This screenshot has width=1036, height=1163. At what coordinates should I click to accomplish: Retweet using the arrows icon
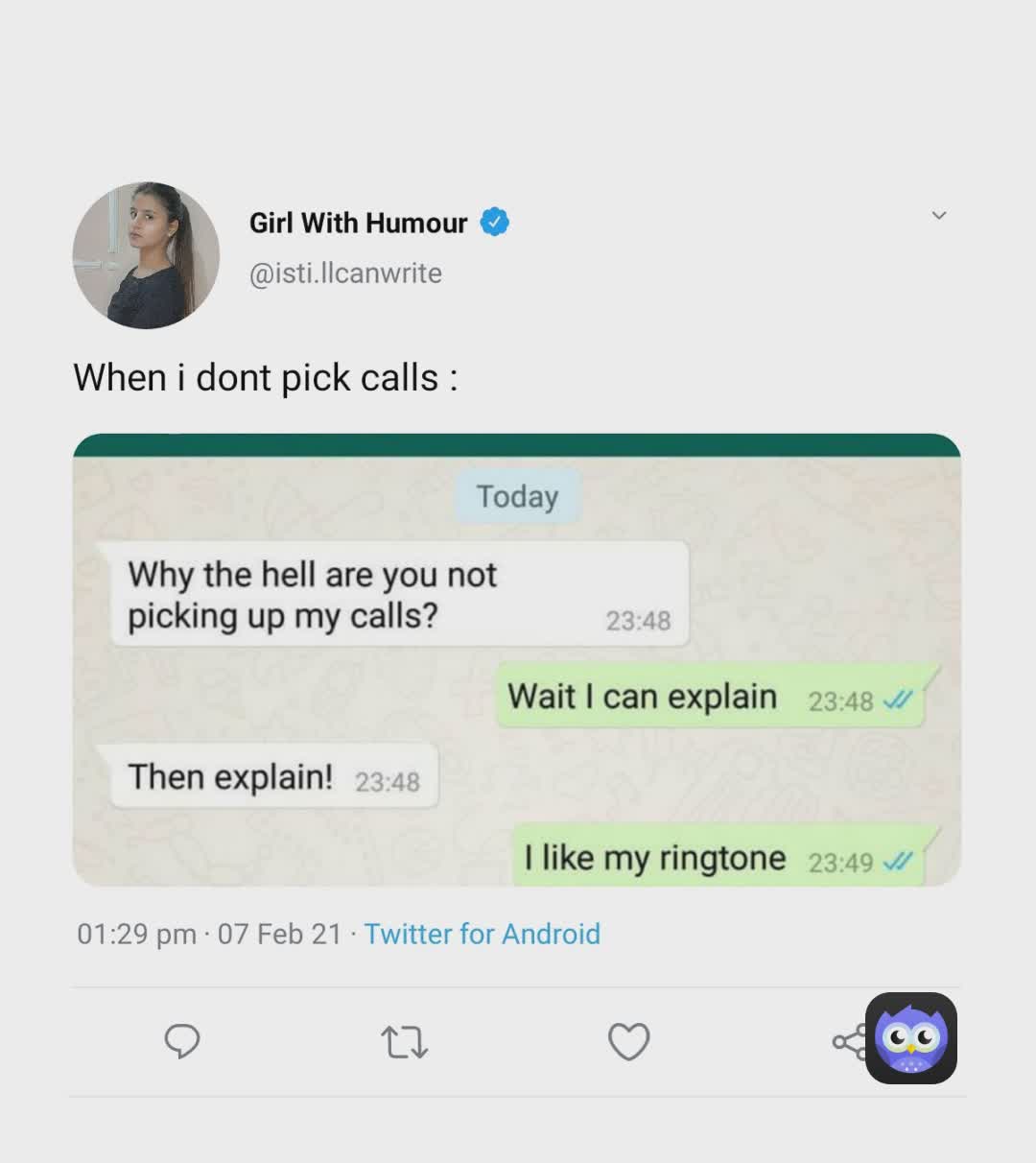click(x=404, y=1042)
